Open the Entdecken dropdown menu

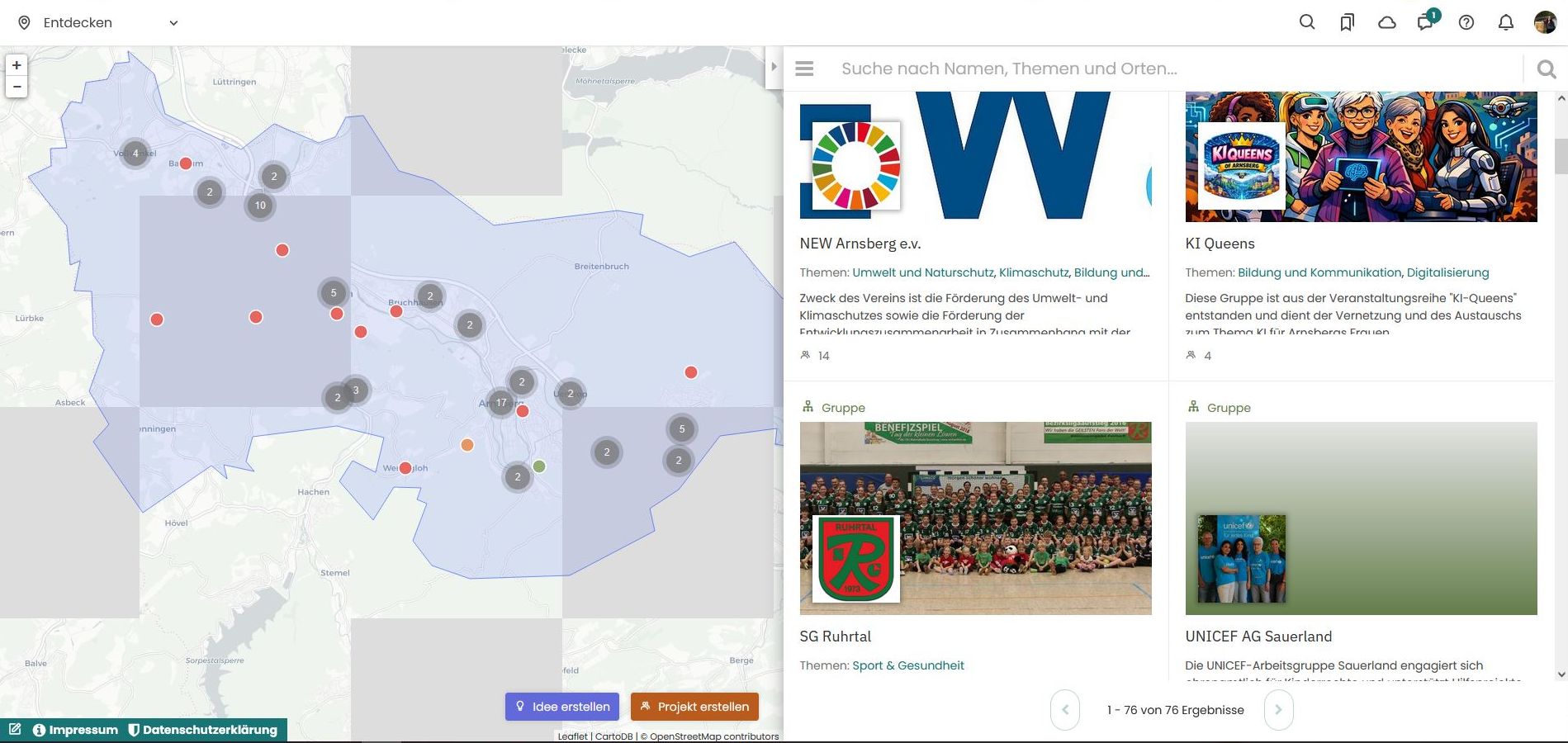point(98,22)
